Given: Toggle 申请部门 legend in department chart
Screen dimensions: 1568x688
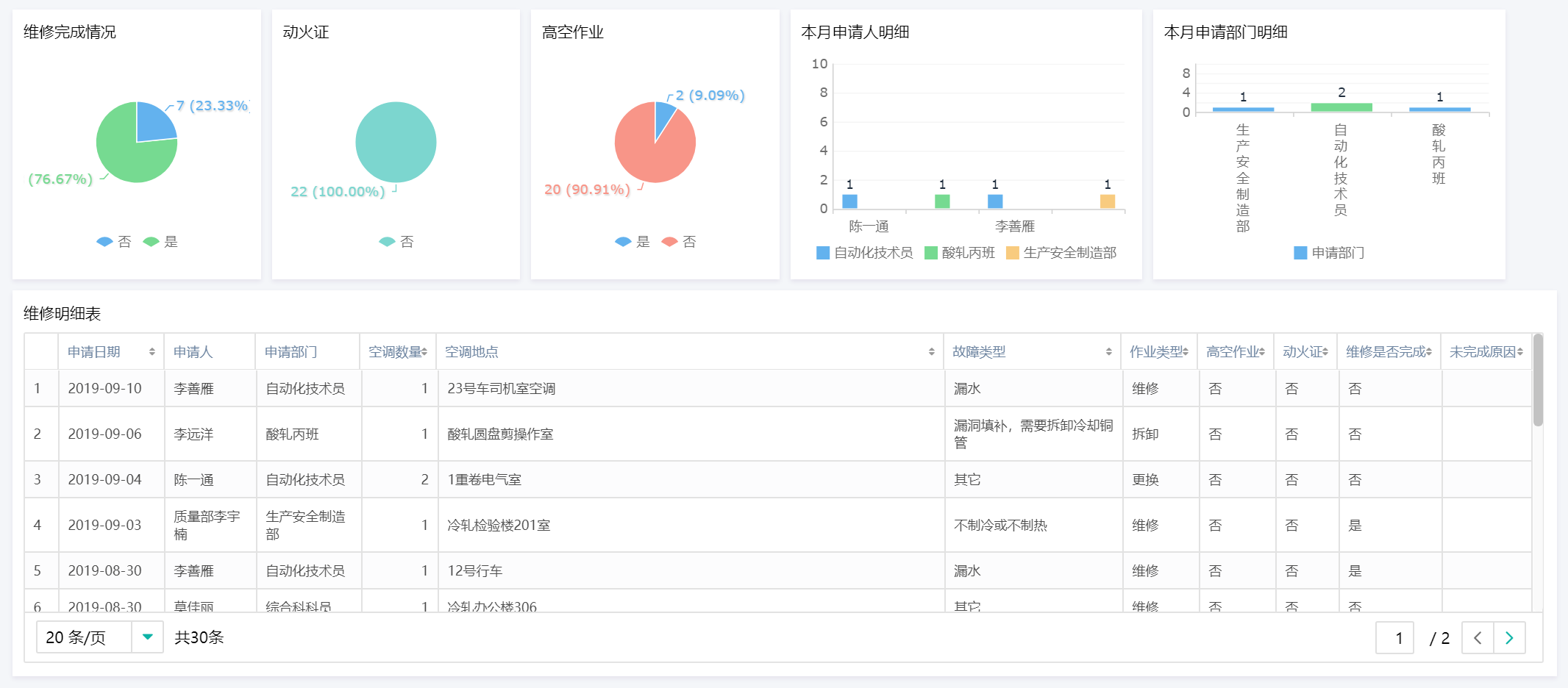Looking at the screenshot, I should [1329, 253].
